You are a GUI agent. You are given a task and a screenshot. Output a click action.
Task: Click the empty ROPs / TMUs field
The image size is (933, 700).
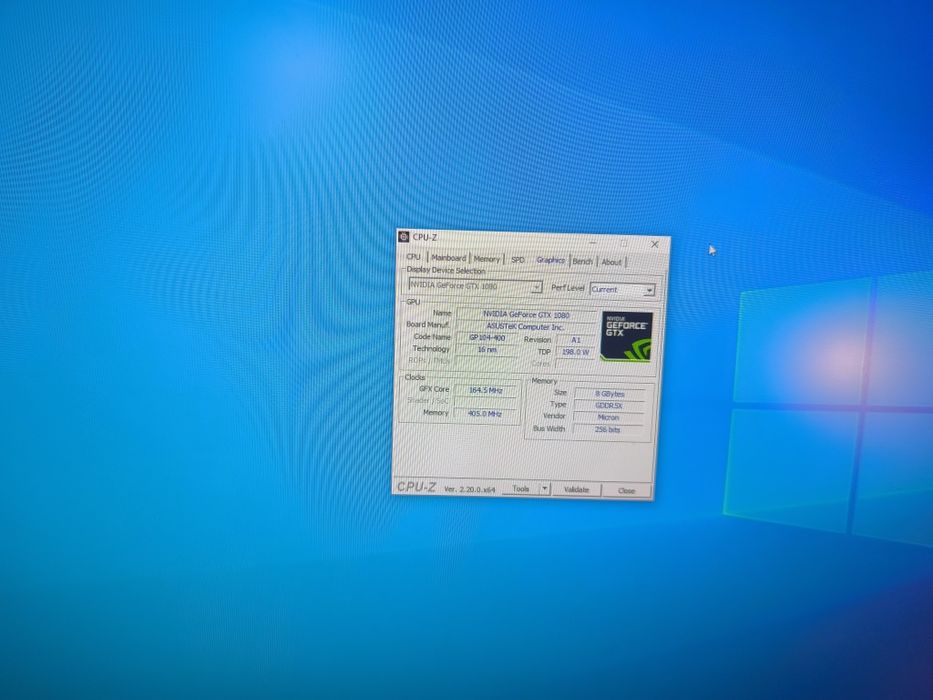(x=487, y=361)
